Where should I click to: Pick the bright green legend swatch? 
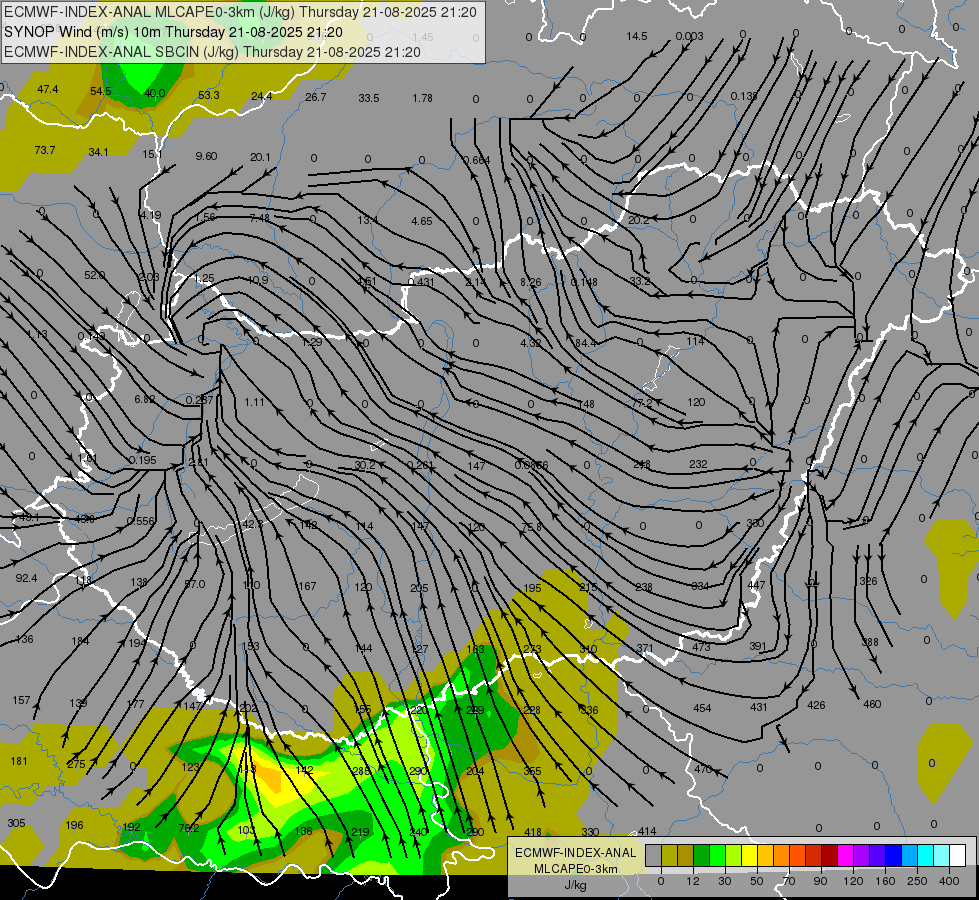coord(717,856)
